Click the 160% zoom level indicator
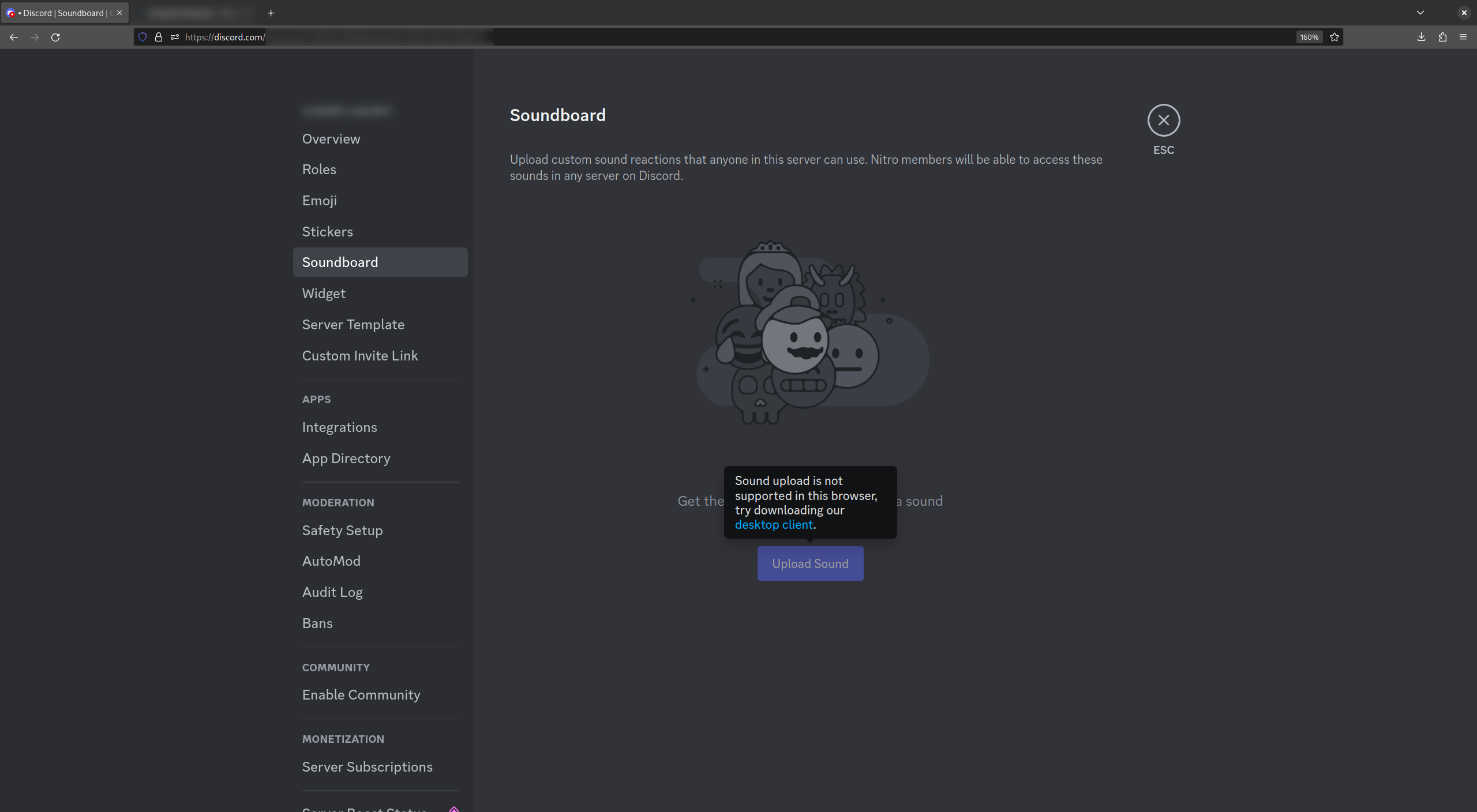 pos(1309,37)
